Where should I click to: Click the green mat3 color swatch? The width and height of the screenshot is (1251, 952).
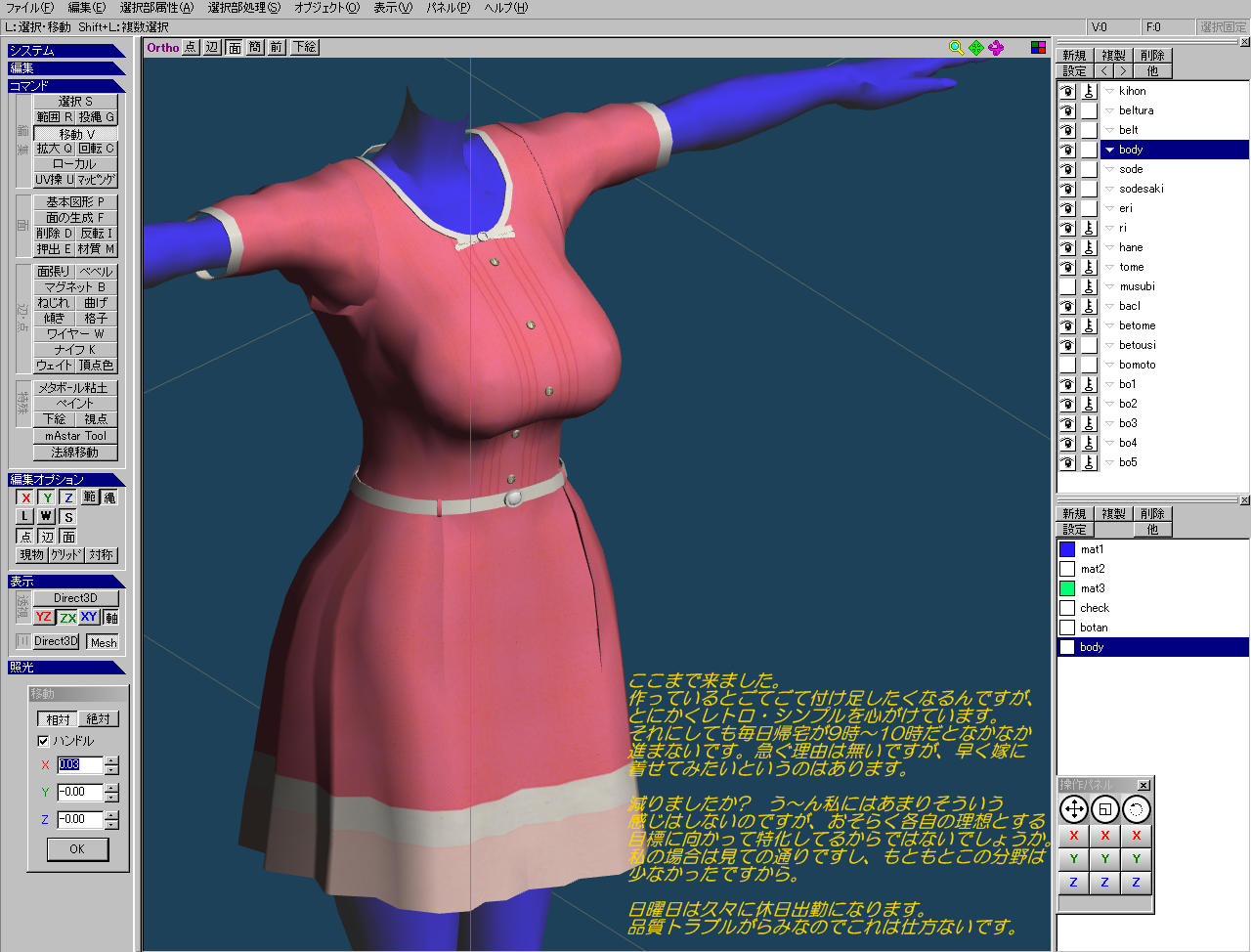1067,588
